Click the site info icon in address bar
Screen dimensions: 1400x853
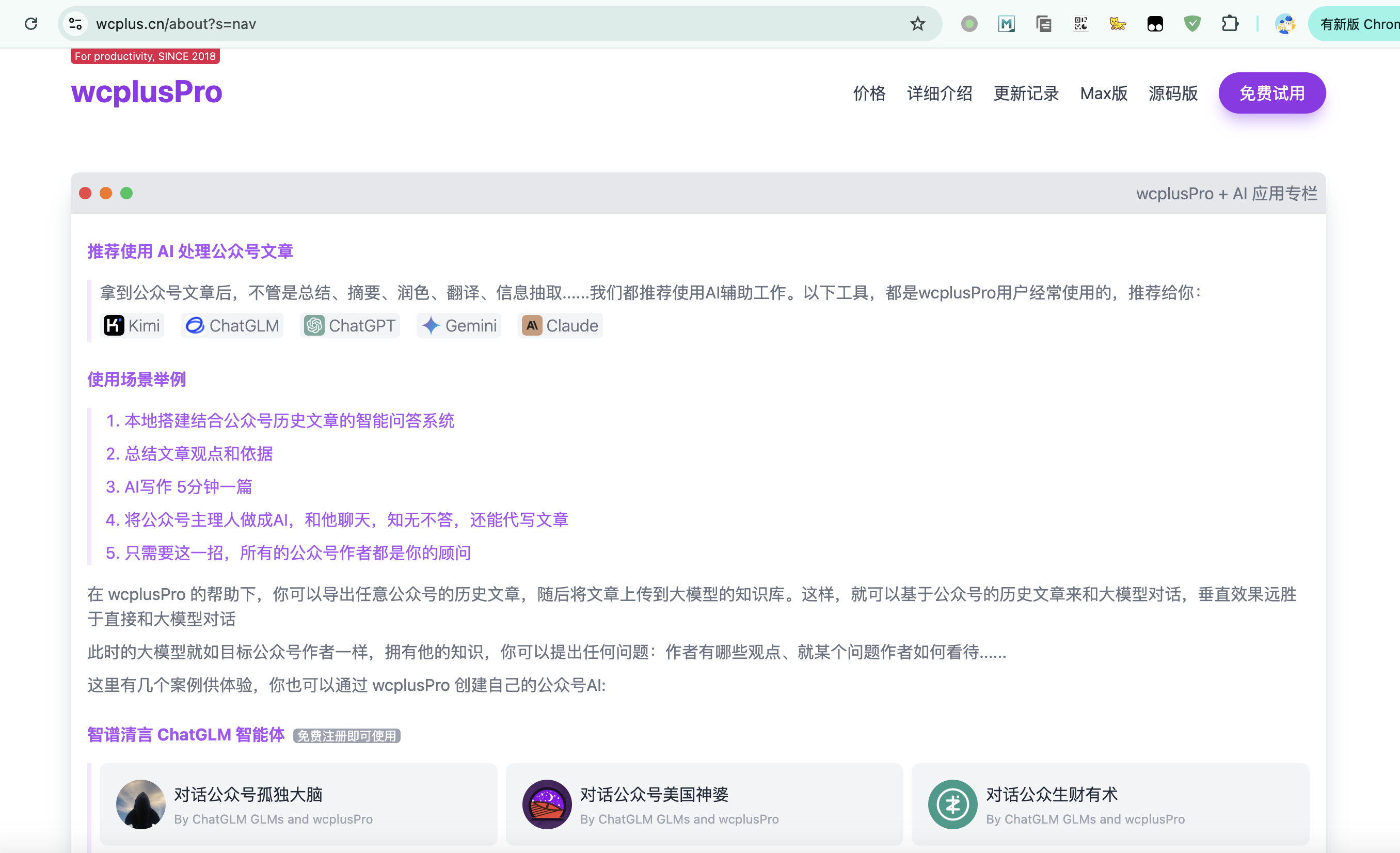coord(75,24)
